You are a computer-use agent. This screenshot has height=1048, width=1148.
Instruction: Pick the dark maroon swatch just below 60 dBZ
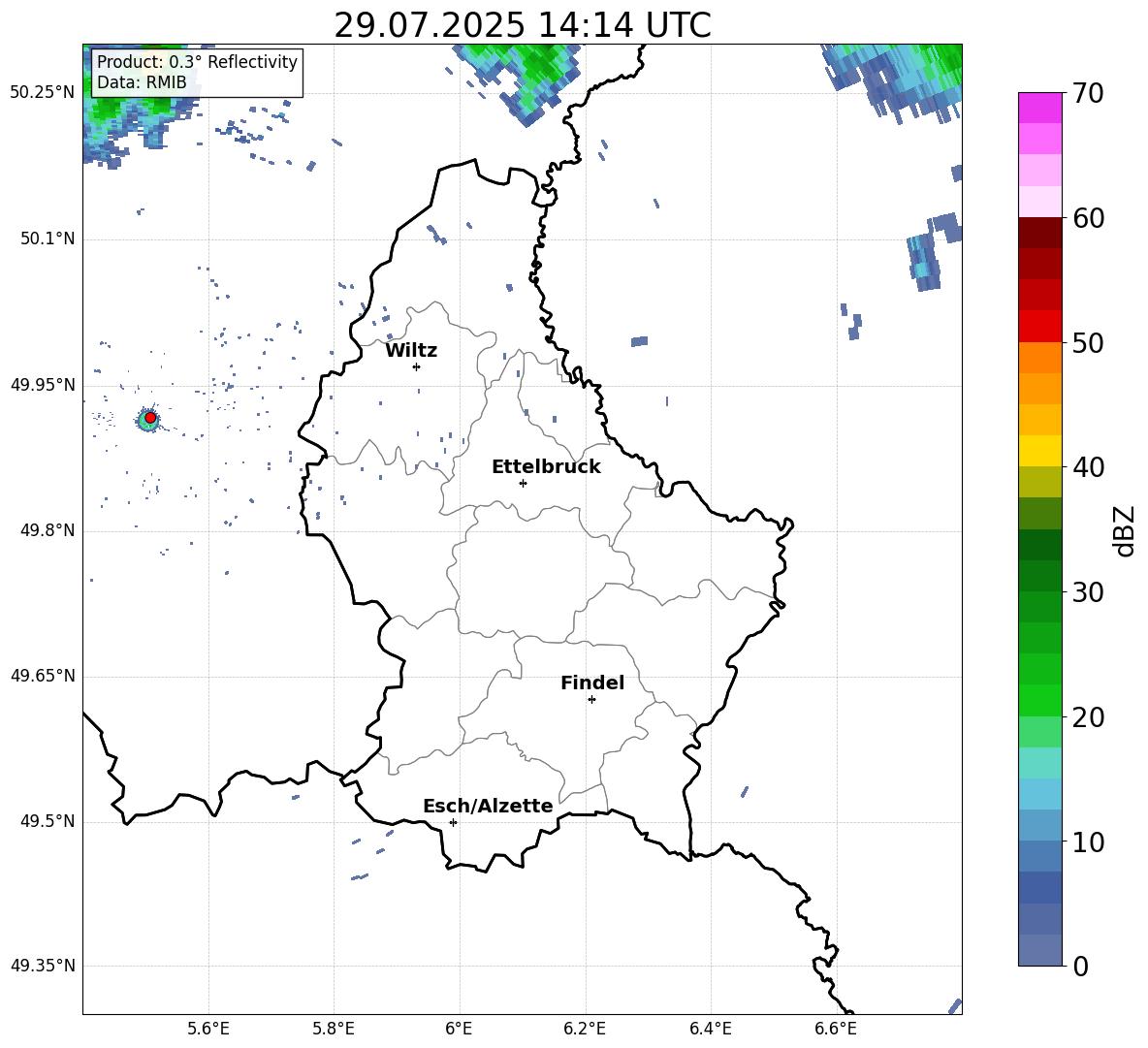click(x=1039, y=233)
